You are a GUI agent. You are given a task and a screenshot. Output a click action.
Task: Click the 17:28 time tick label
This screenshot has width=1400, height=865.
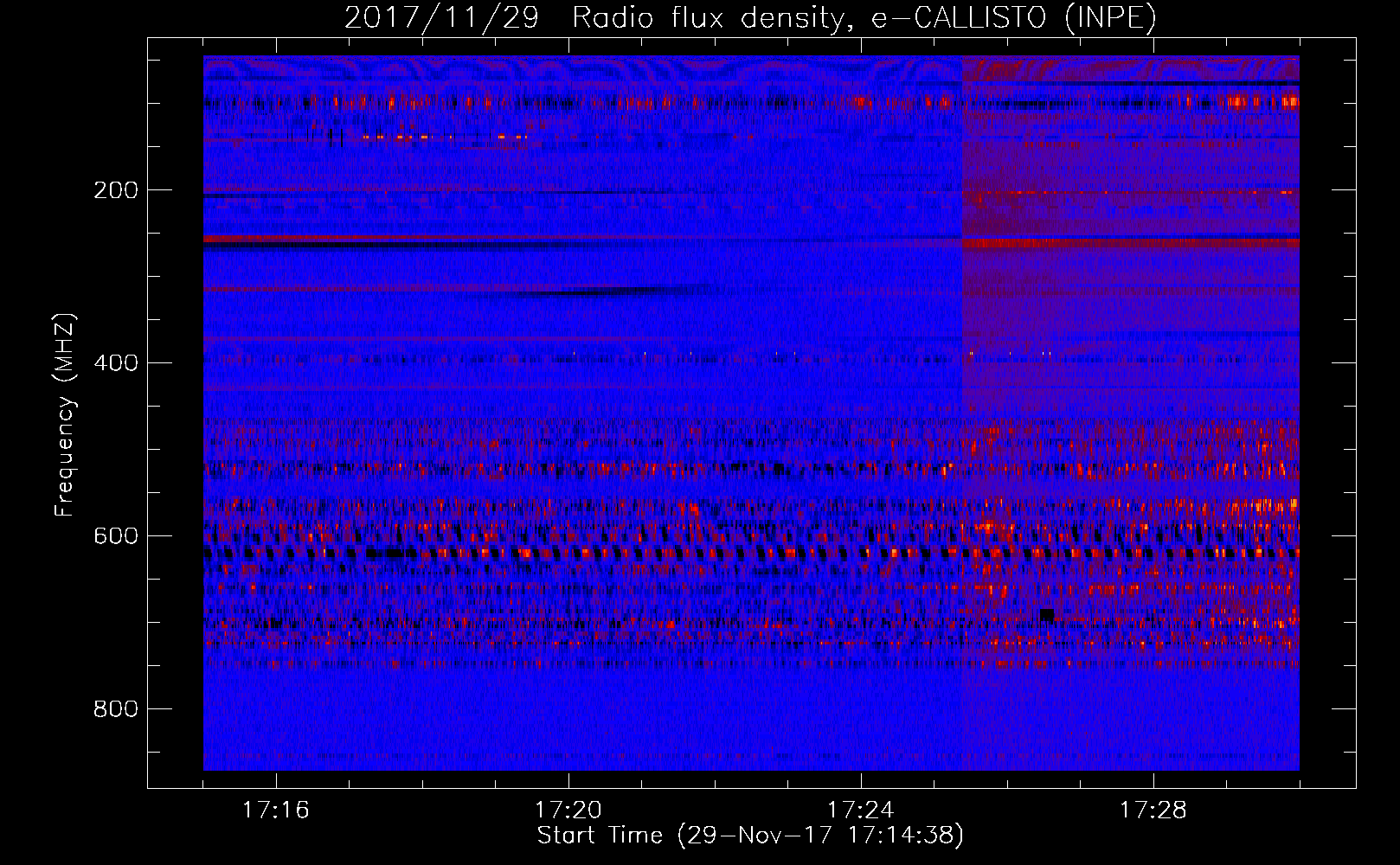(x=1153, y=810)
